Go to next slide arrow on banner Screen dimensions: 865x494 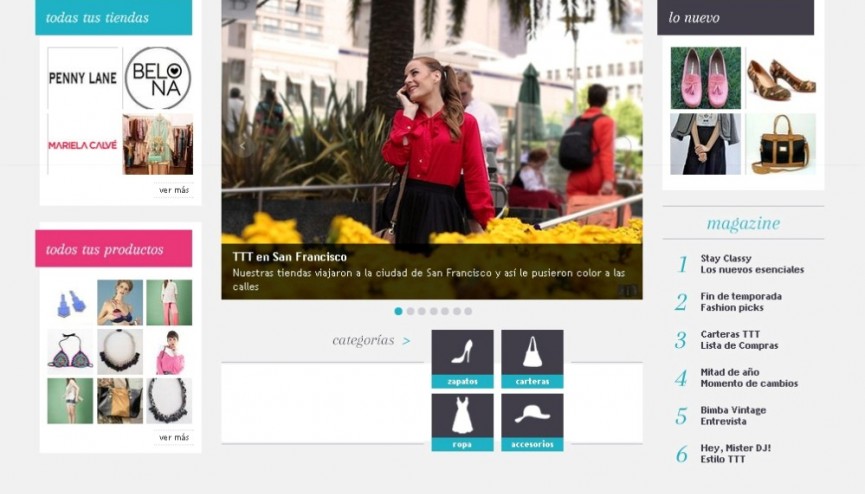(623, 146)
